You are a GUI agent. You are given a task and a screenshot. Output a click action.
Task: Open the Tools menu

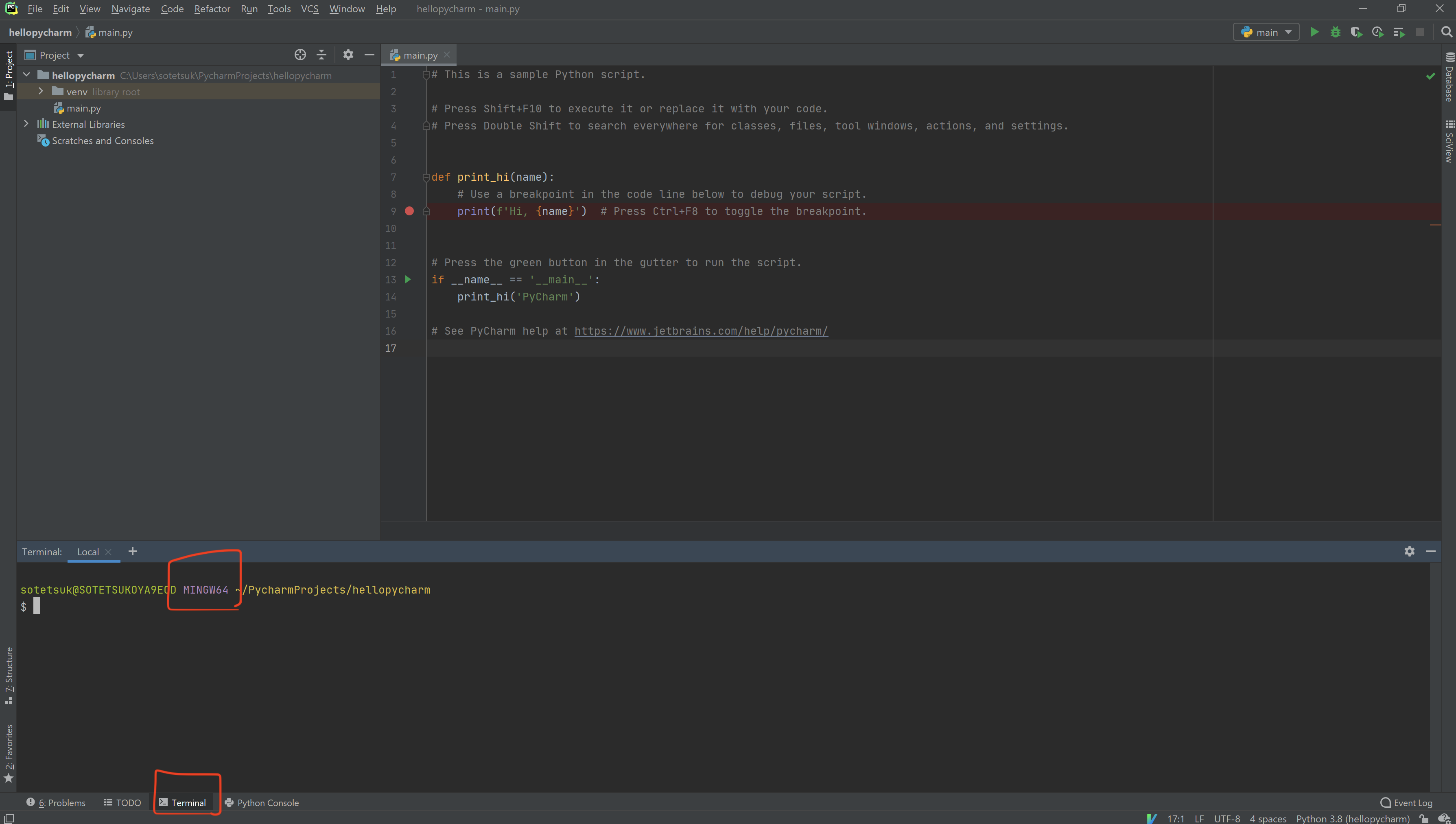coord(279,9)
